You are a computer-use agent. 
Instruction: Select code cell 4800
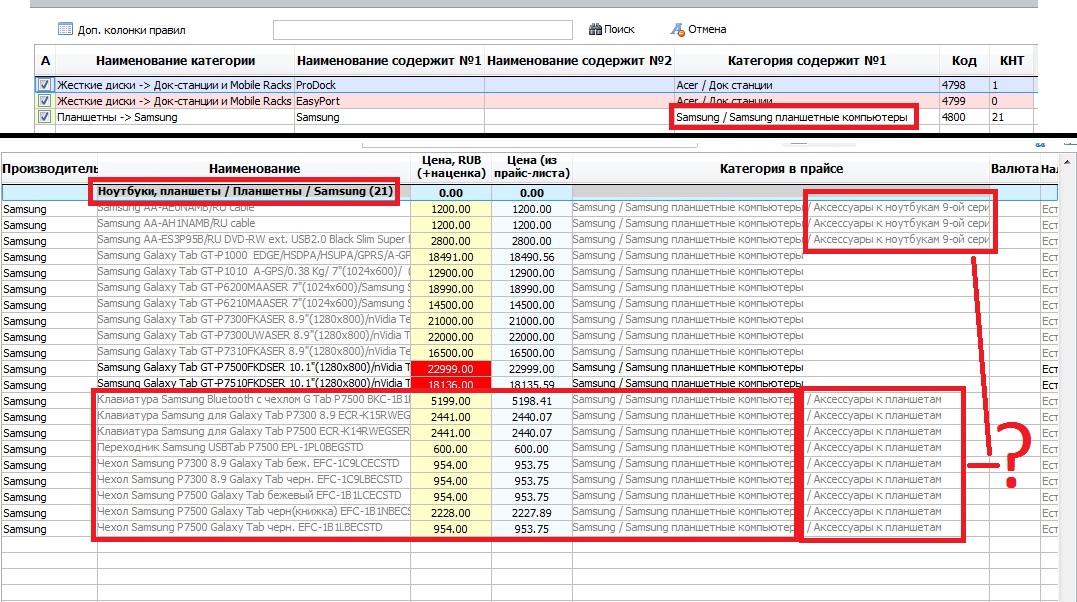964,118
